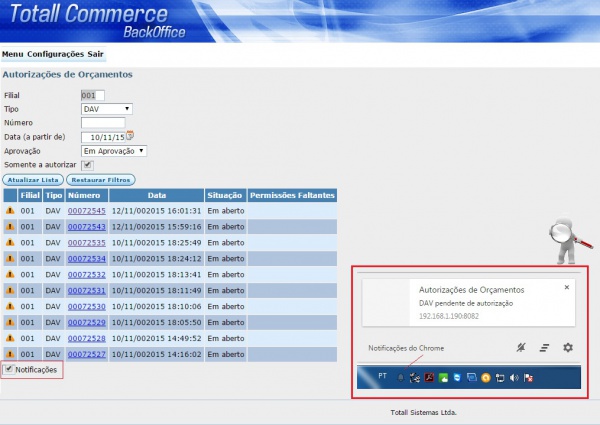Viewport: 600px width, 425px height.
Task: Click Sair to log out
Action: pyautogui.click(x=96, y=53)
